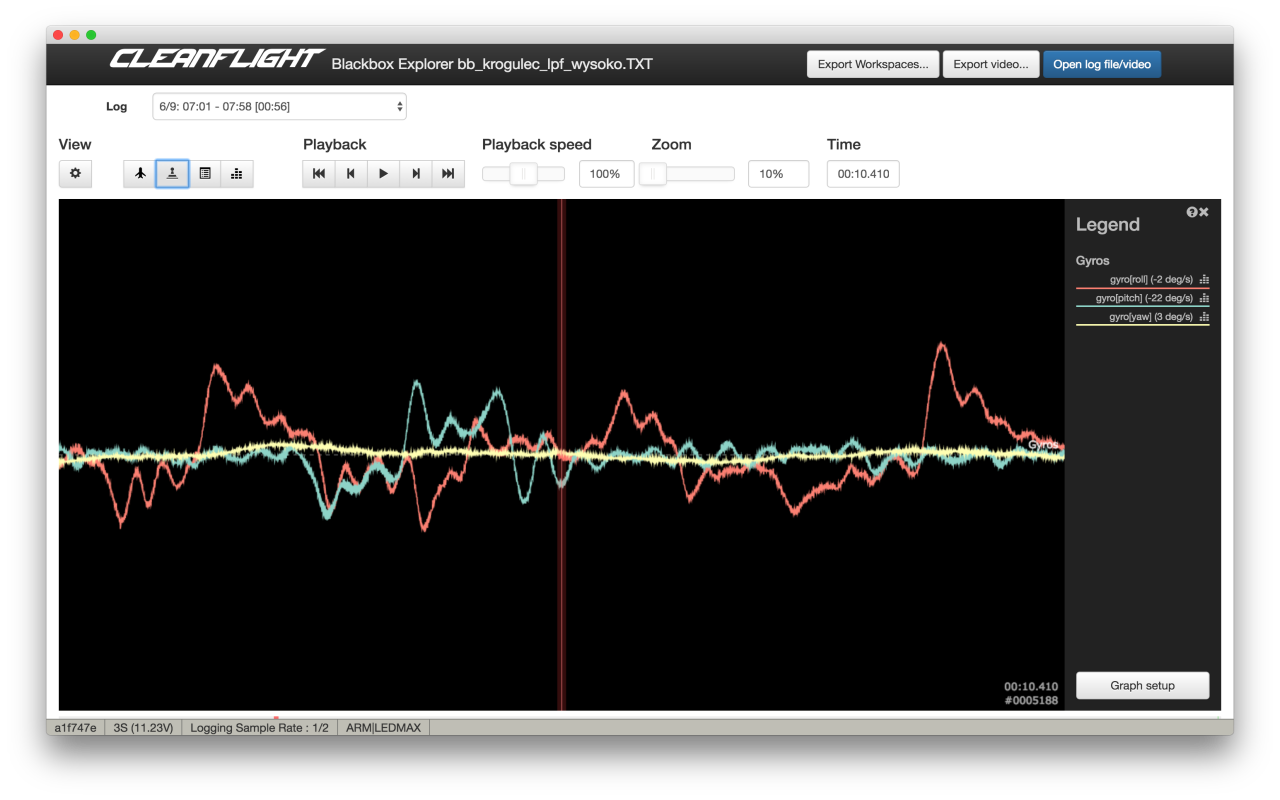Image resolution: width=1280 pixels, height=800 pixels.
Task: Jump to the start of the log
Action: click(319, 173)
